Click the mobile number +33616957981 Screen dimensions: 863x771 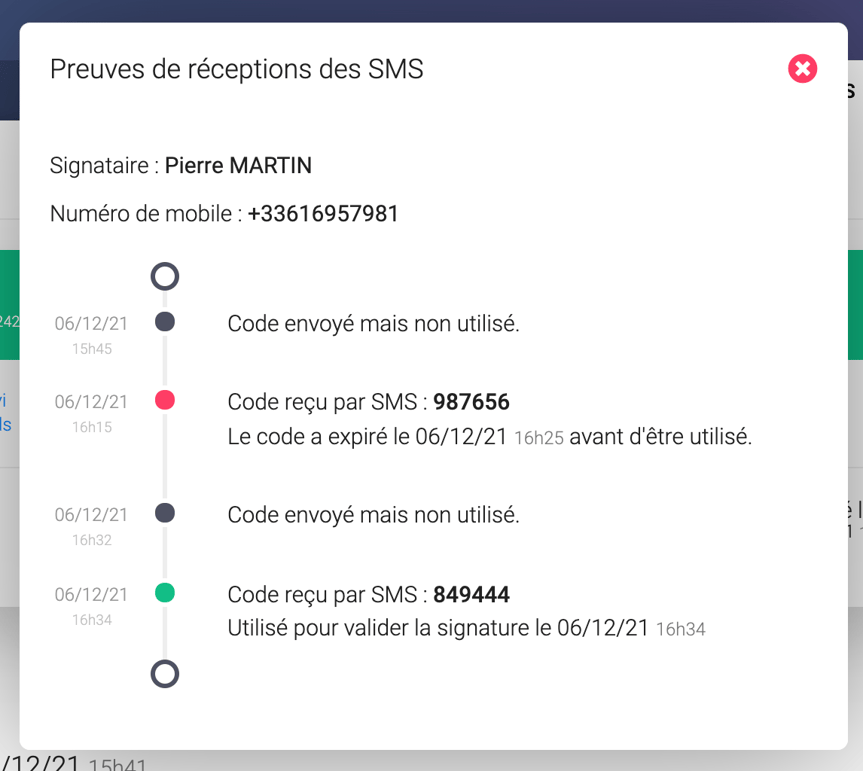pyautogui.click(x=322, y=213)
